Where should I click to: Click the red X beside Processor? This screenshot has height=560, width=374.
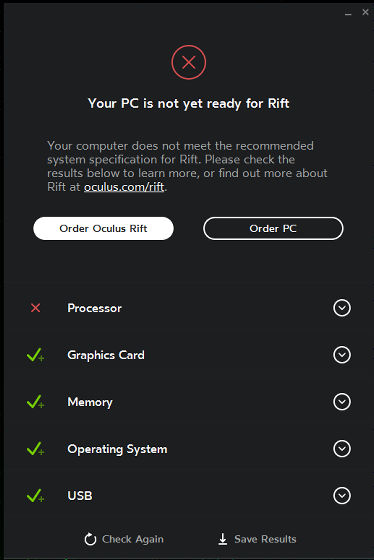point(35,308)
